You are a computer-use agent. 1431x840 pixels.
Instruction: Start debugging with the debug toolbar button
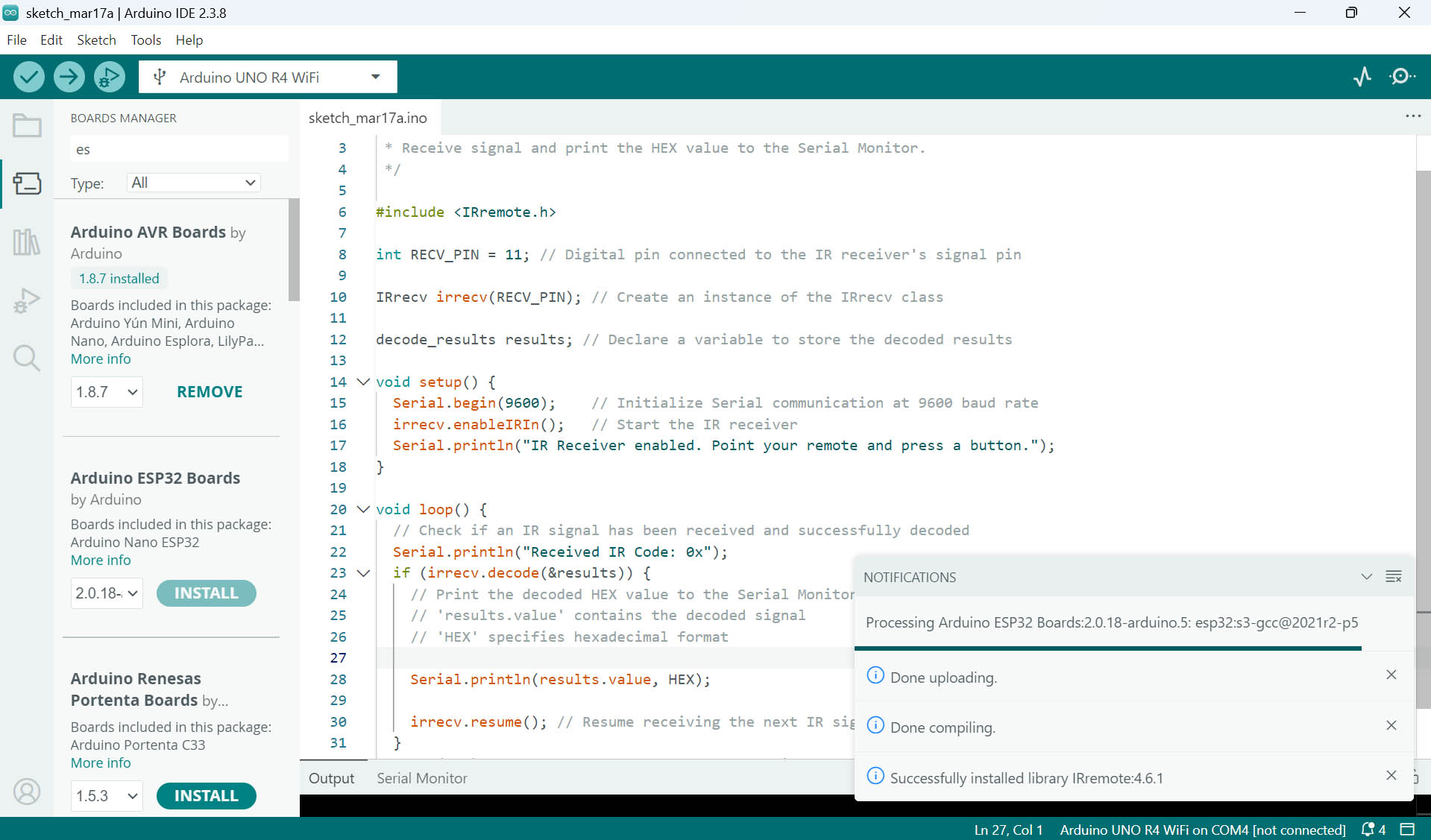110,77
